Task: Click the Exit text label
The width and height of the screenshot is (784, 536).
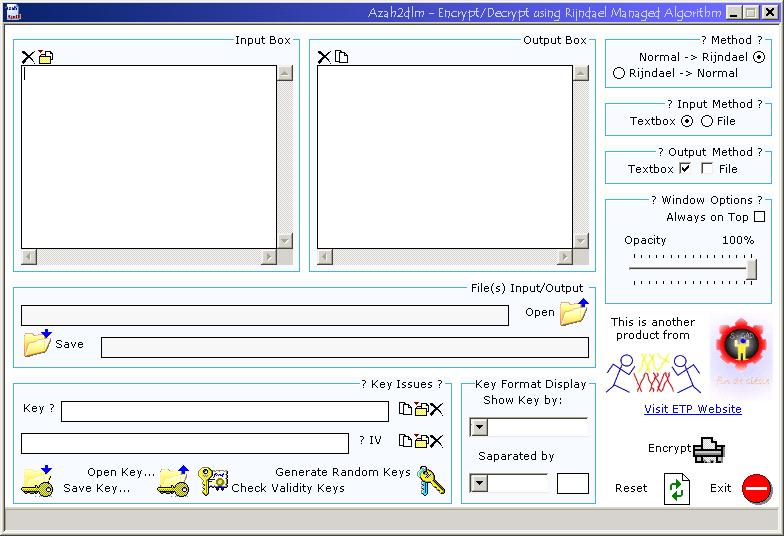Action: tap(720, 488)
